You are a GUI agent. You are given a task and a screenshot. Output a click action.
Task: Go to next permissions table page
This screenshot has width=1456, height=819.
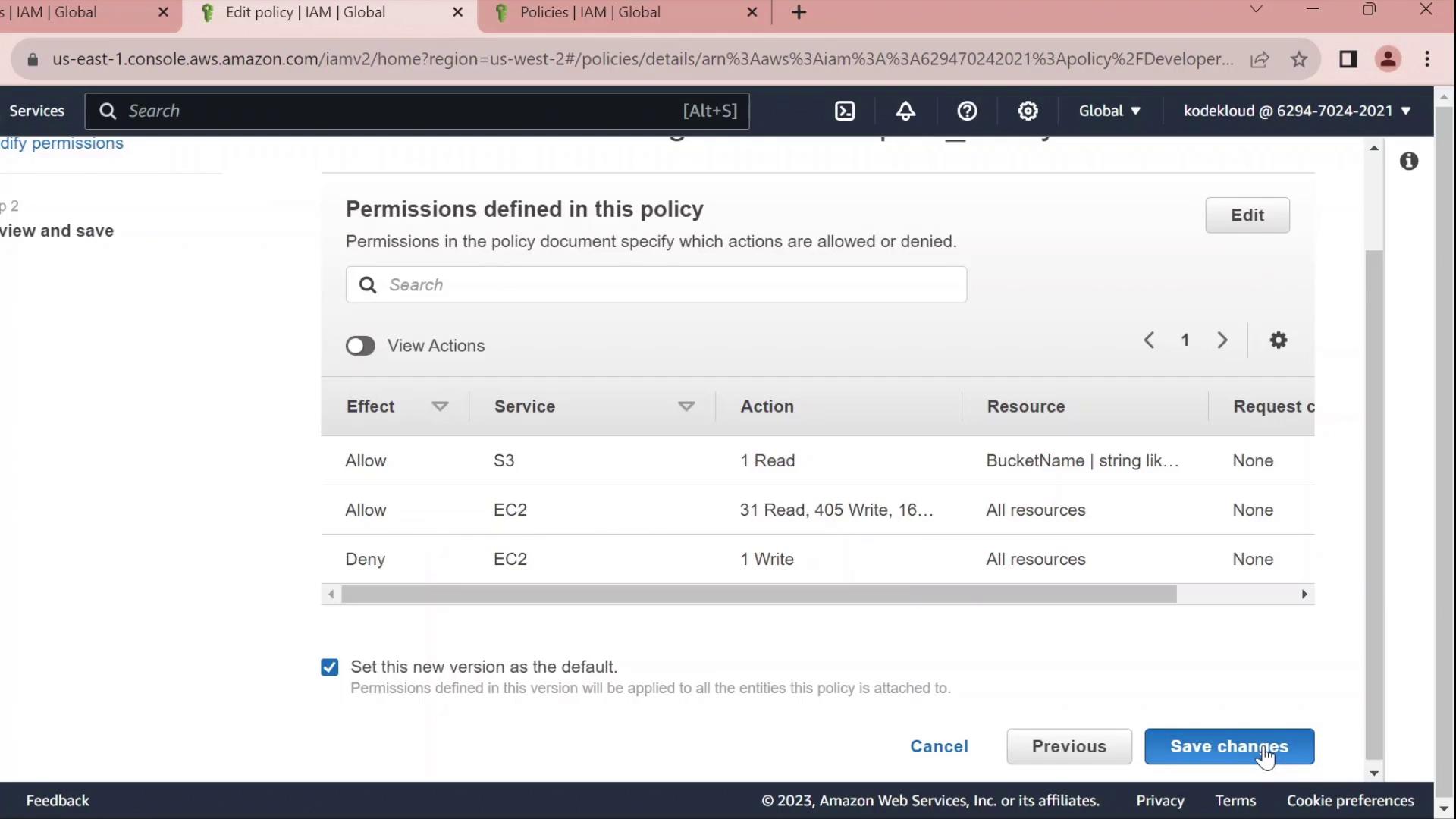1222,340
